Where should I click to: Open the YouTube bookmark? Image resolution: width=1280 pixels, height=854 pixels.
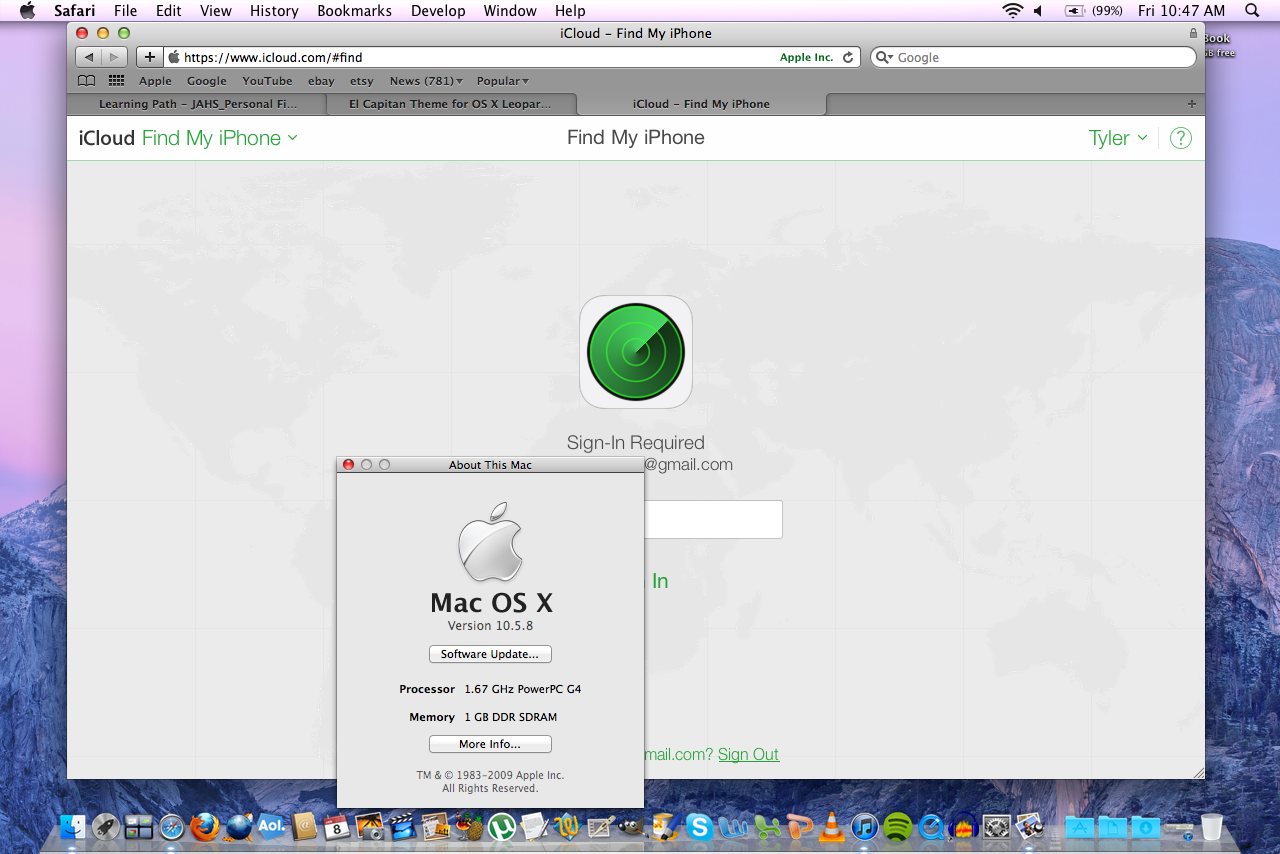267,81
